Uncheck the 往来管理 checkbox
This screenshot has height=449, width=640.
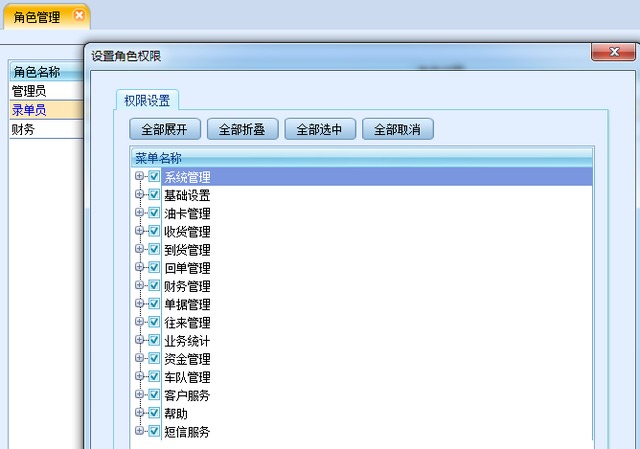pyautogui.click(x=154, y=322)
